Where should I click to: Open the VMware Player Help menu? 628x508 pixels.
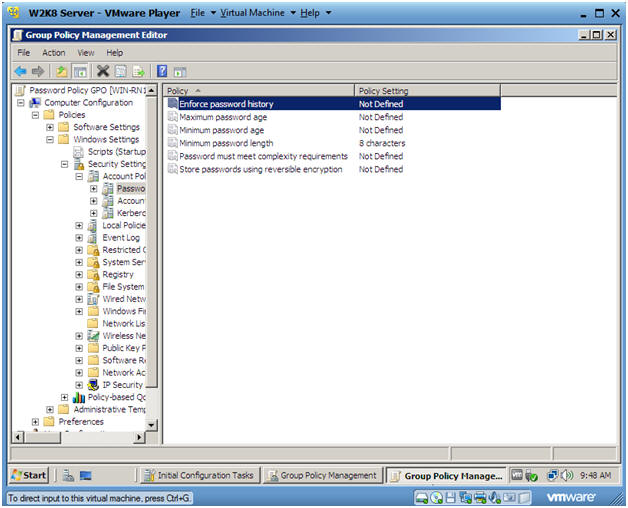[316, 13]
